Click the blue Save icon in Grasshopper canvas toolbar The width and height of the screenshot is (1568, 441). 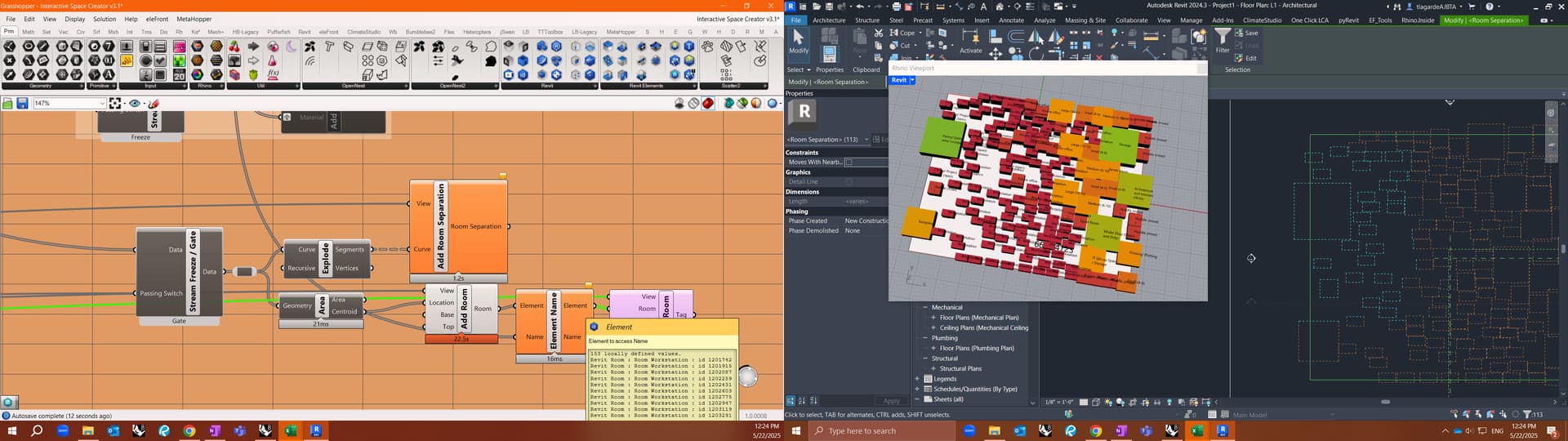(x=22, y=104)
